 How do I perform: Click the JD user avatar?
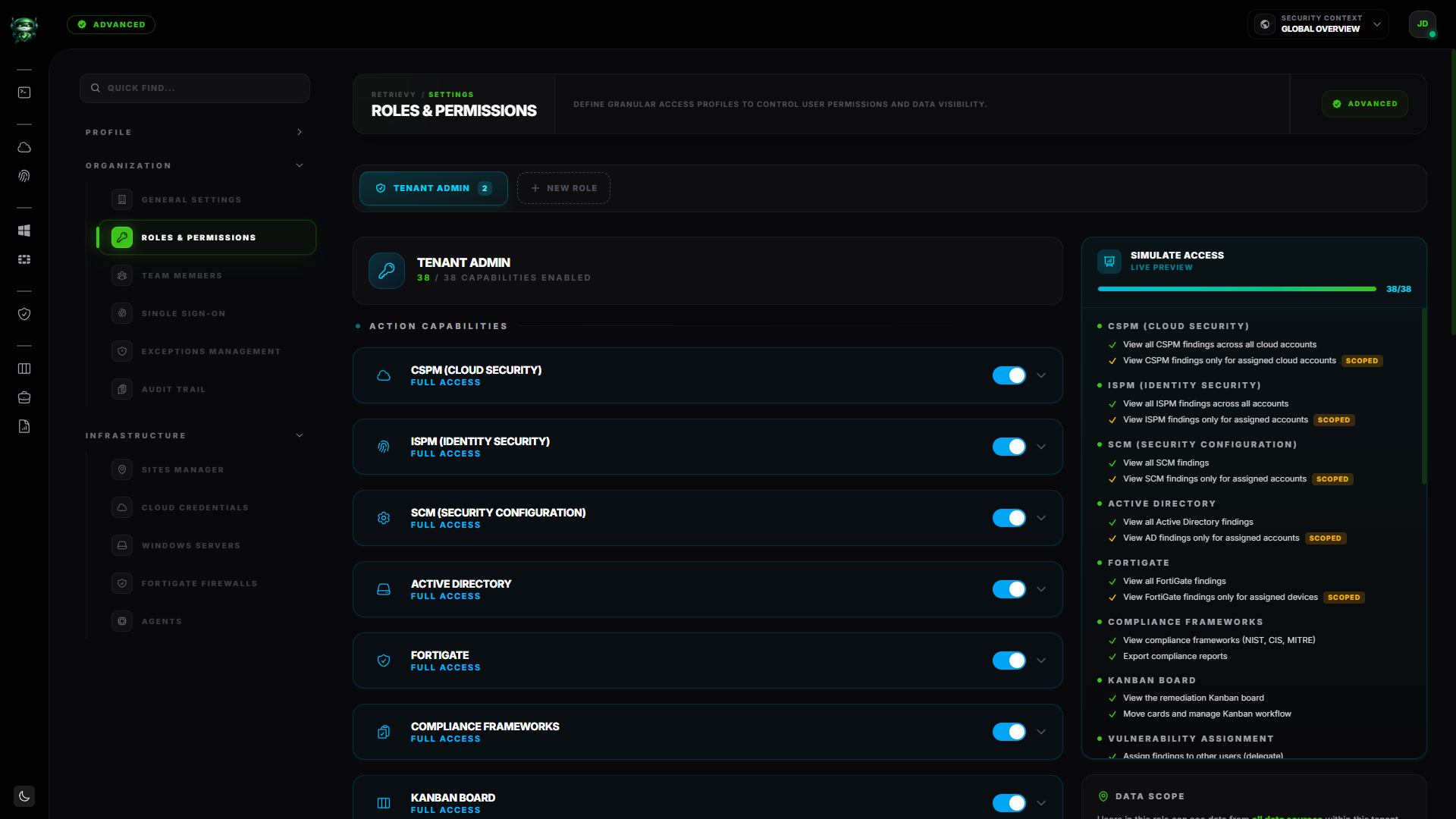pyautogui.click(x=1423, y=24)
